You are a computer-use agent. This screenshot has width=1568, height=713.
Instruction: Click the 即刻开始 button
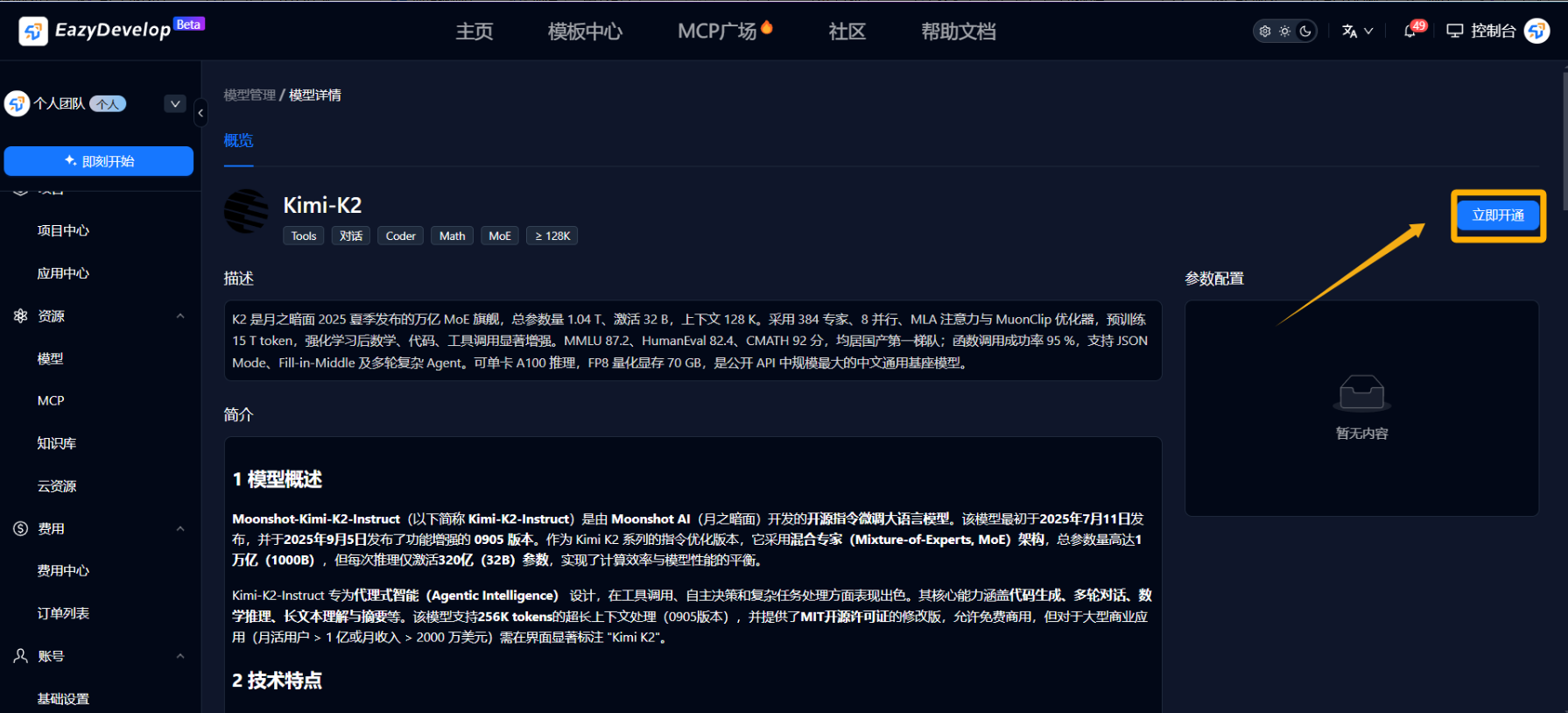tap(99, 161)
